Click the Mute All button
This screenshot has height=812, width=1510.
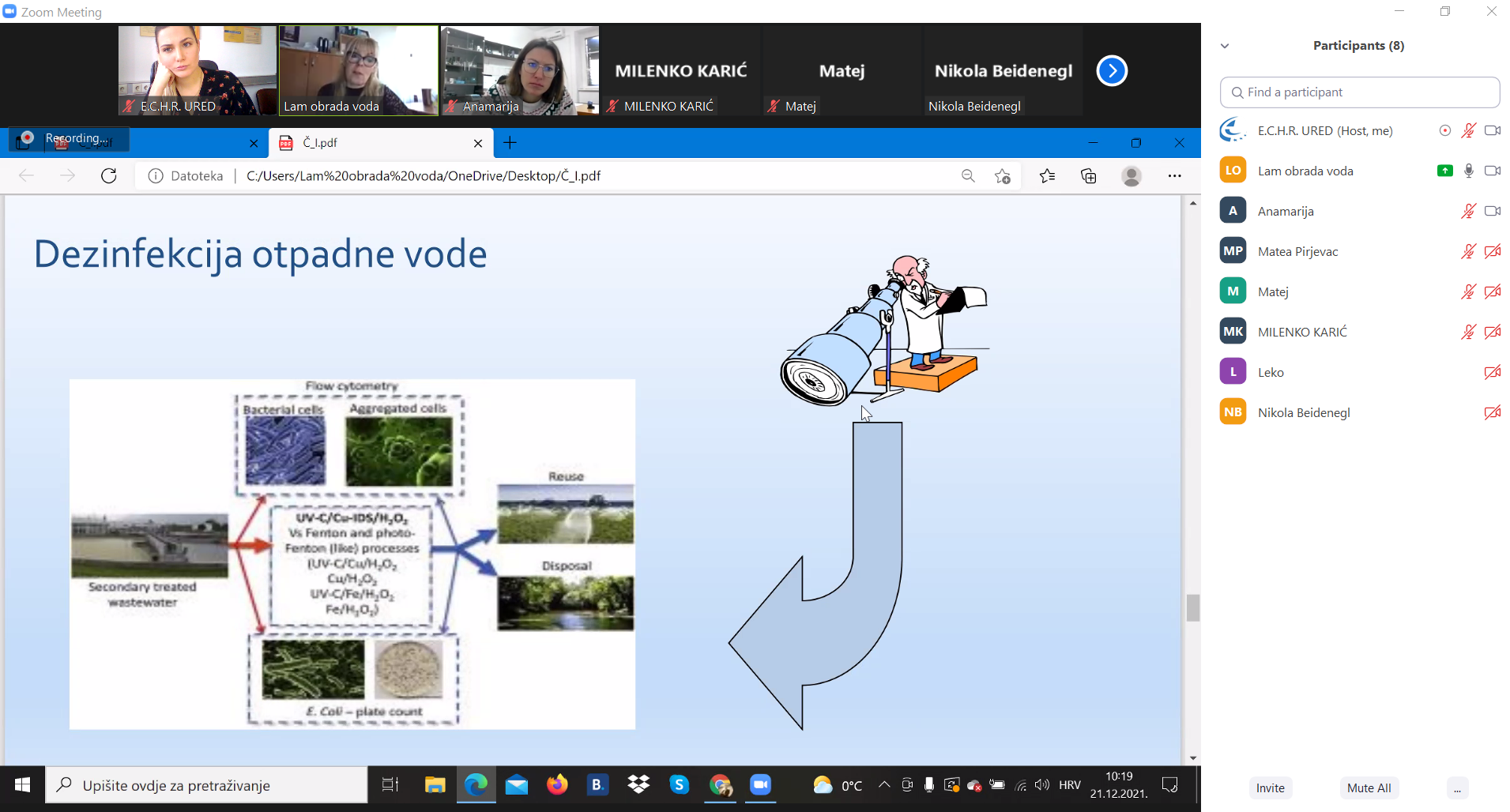point(1369,788)
